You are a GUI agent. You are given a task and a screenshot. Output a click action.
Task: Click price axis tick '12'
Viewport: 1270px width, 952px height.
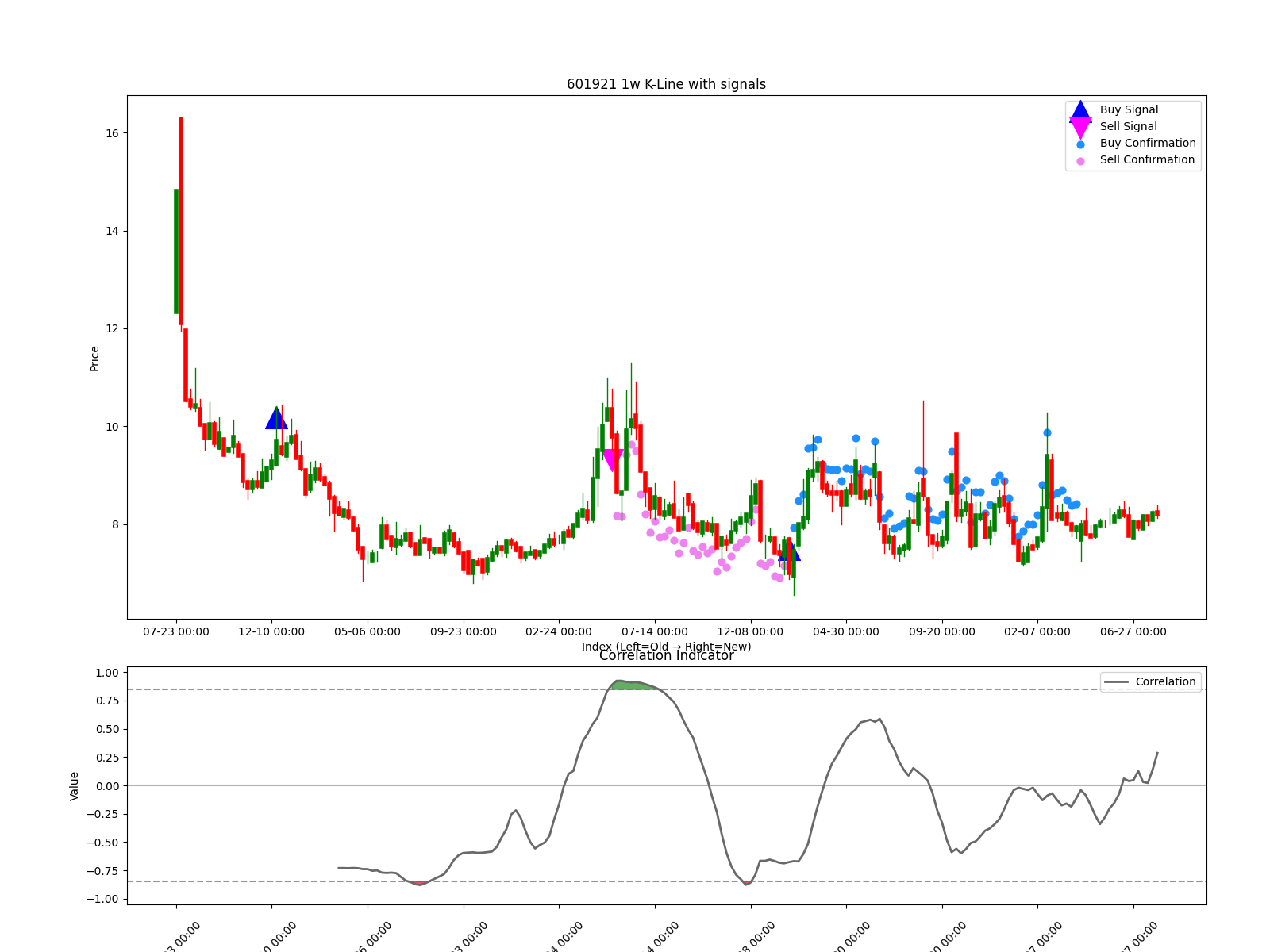pyautogui.click(x=112, y=329)
